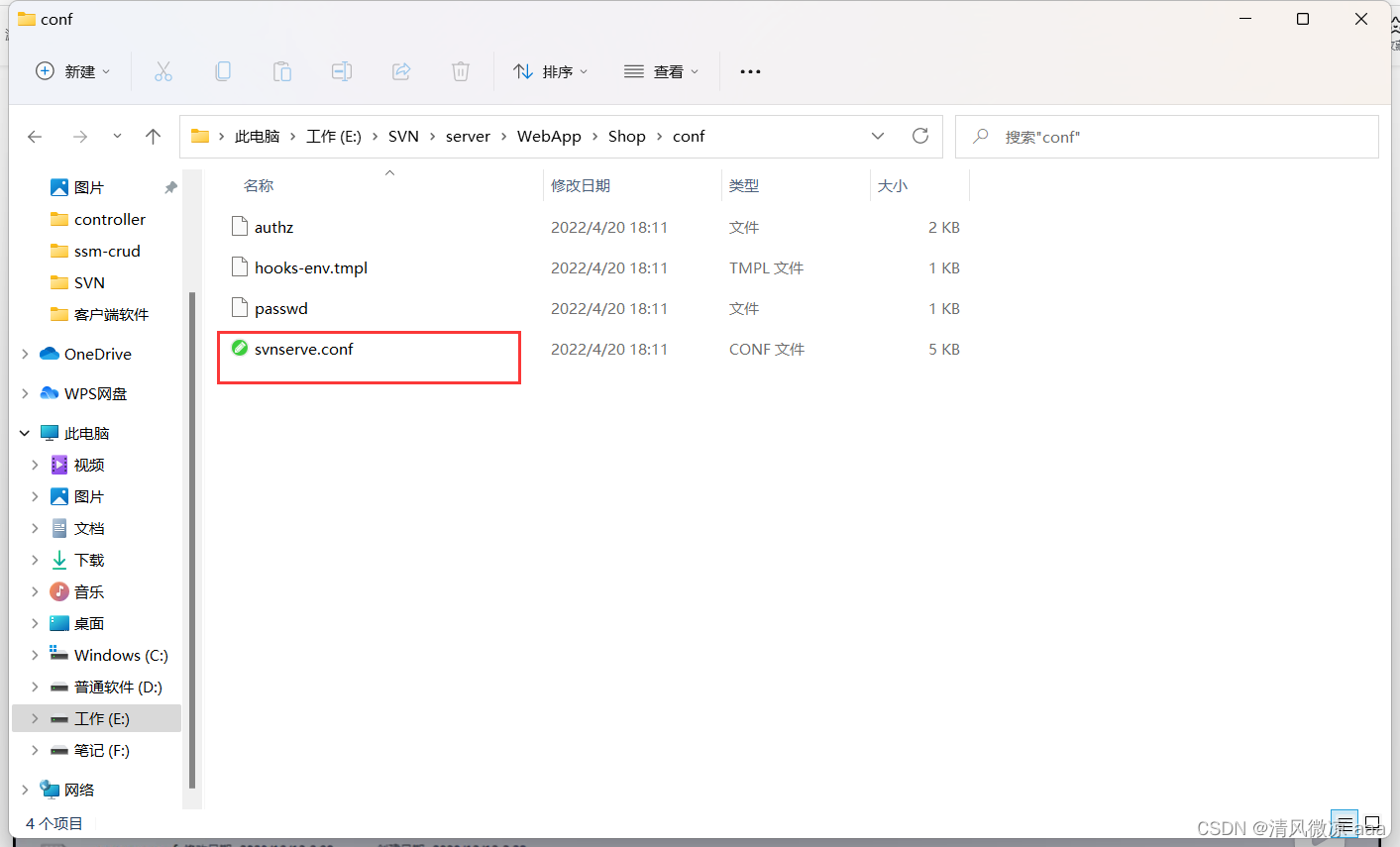
Task: Go back with the left arrow button
Action: (35, 137)
